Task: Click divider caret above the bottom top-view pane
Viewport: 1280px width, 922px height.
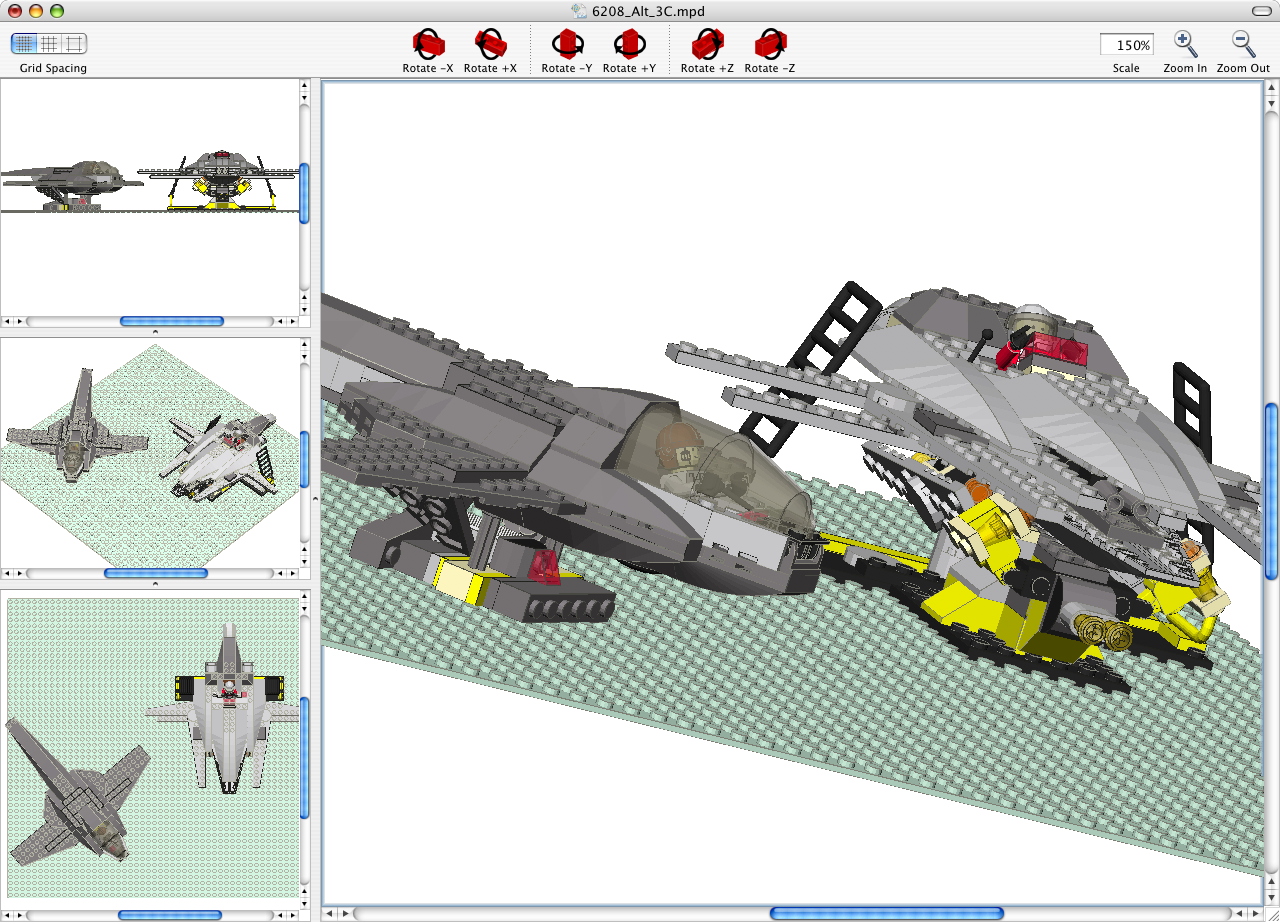Action: pos(154,583)
